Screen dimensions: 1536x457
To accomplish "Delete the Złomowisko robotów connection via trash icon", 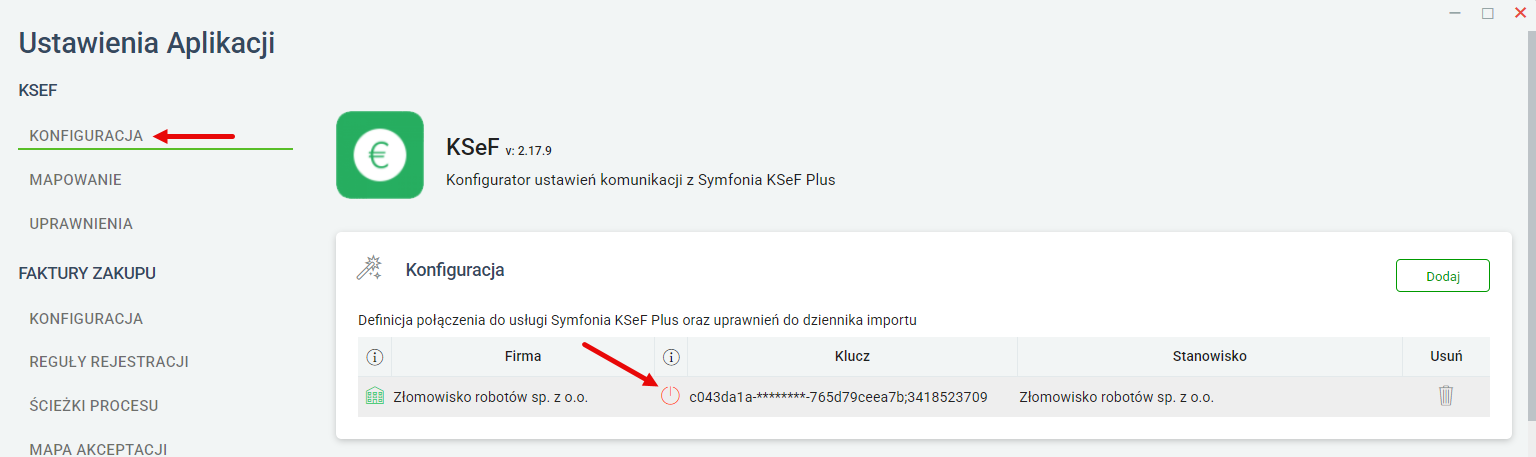I will (1445, 396).
